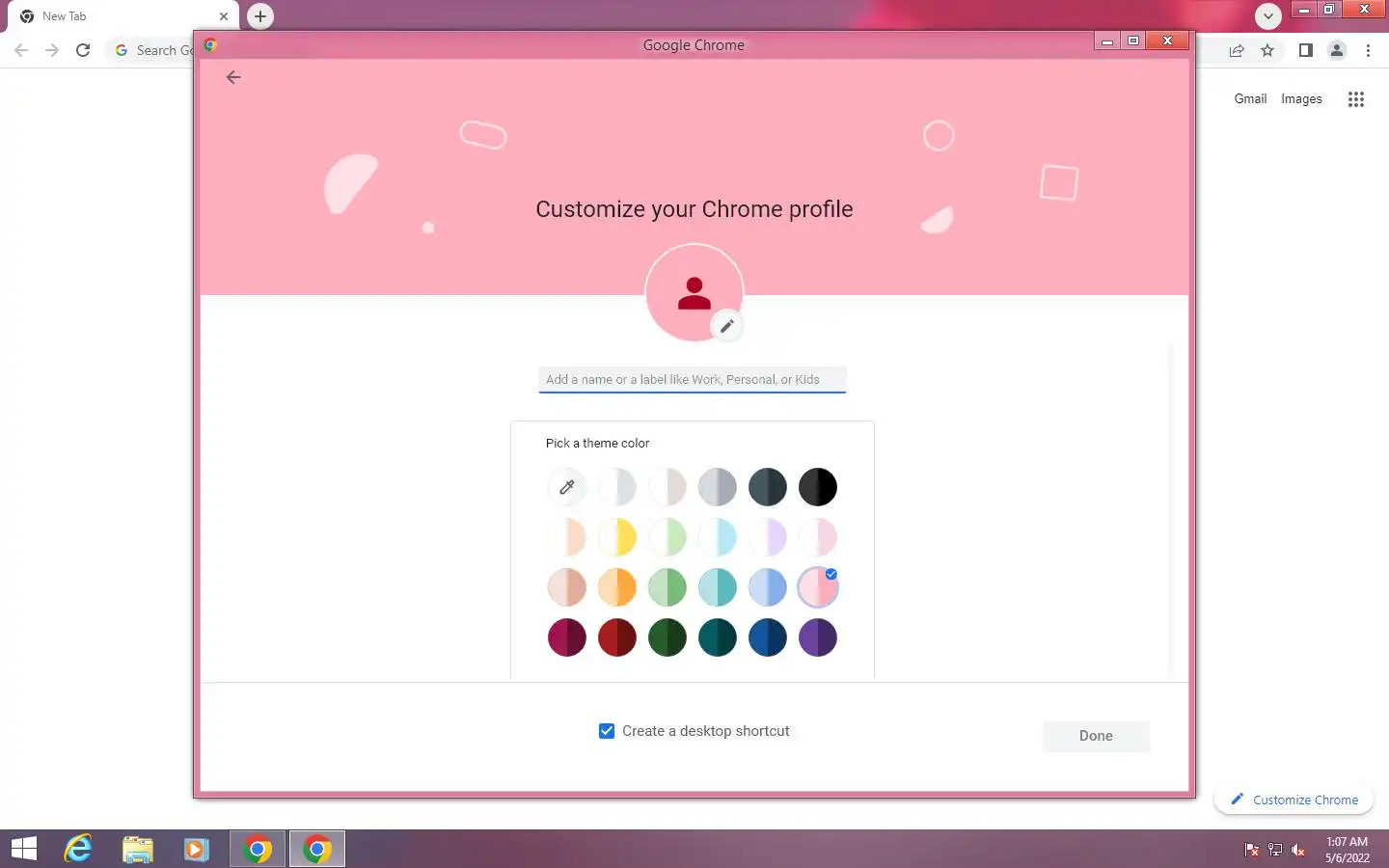Image resolution: width=1389 pixels, height=868 pixels.
Task: Choose the black theme color
Action: point(818,487)
